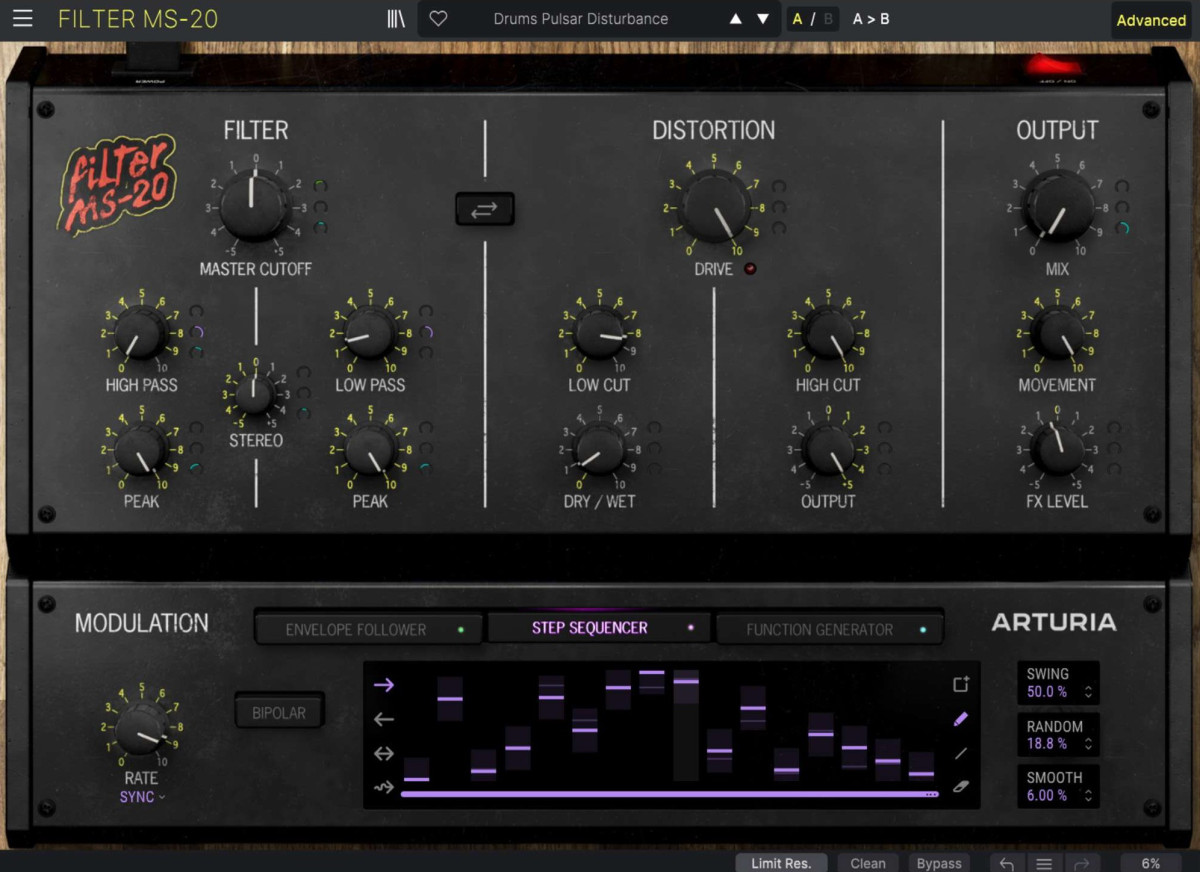
Task: Toggle Bypass of the effect
Action: pyautogui.click(x=939, y=863)
